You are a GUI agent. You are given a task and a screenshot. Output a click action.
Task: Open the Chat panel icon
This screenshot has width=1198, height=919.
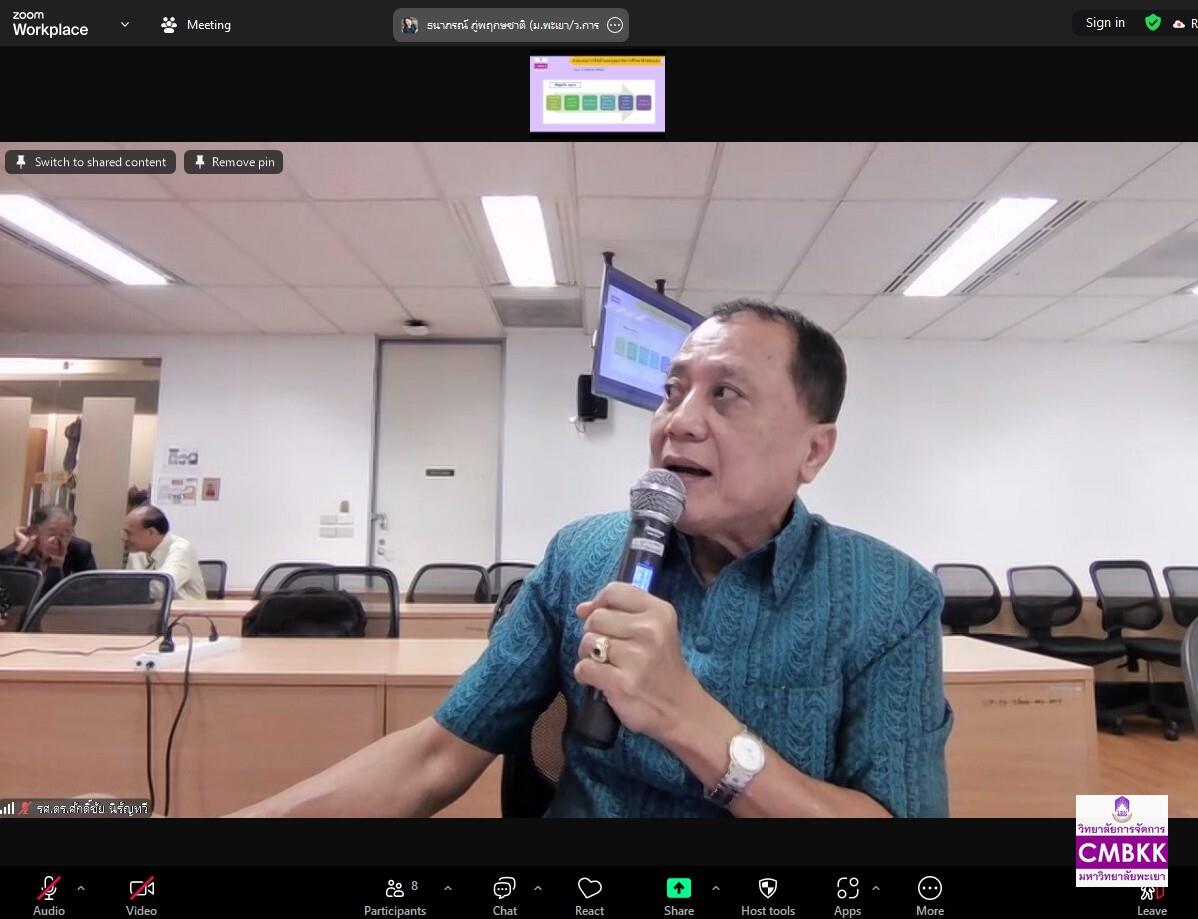tap(504, 888)
